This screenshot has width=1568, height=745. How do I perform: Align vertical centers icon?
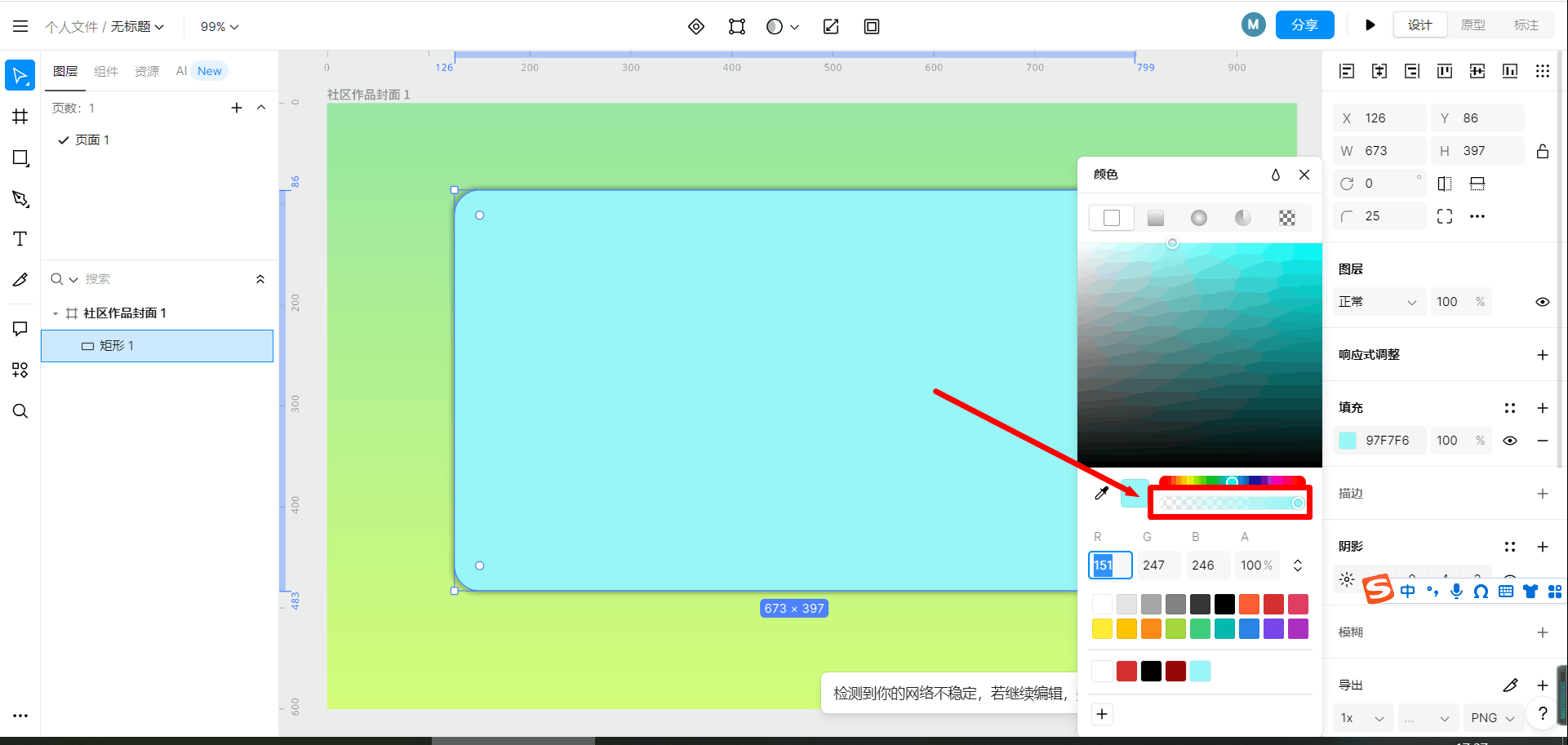[x=1477, y=71]
